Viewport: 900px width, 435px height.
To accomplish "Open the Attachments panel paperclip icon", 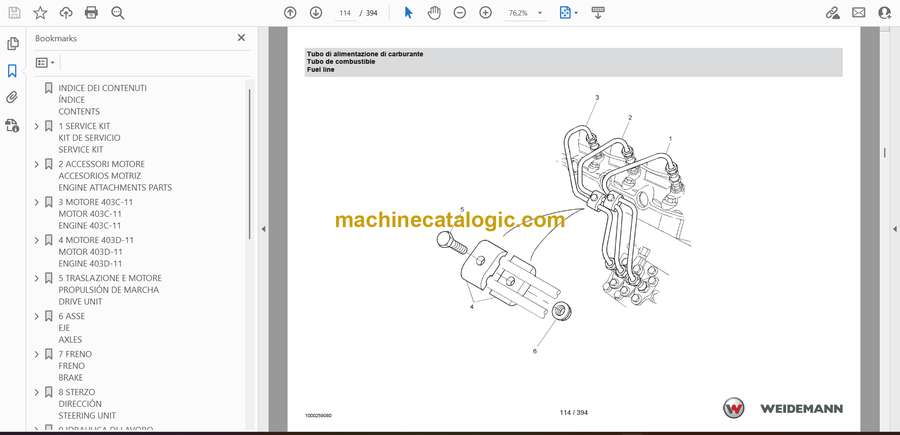I will pos(13,98).
